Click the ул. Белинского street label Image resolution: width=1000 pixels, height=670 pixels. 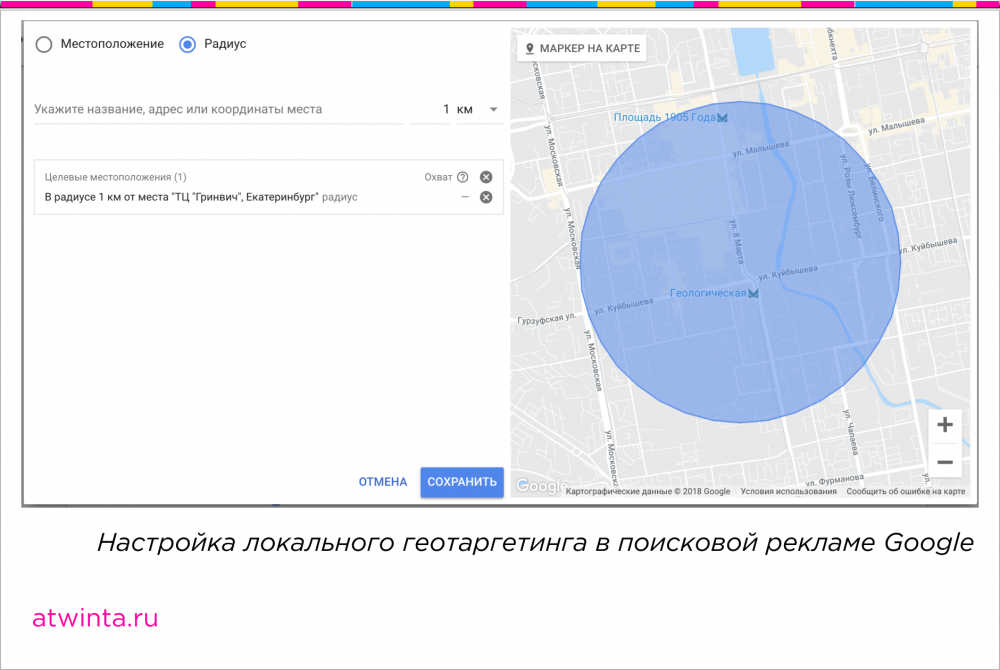coord(874,193)
